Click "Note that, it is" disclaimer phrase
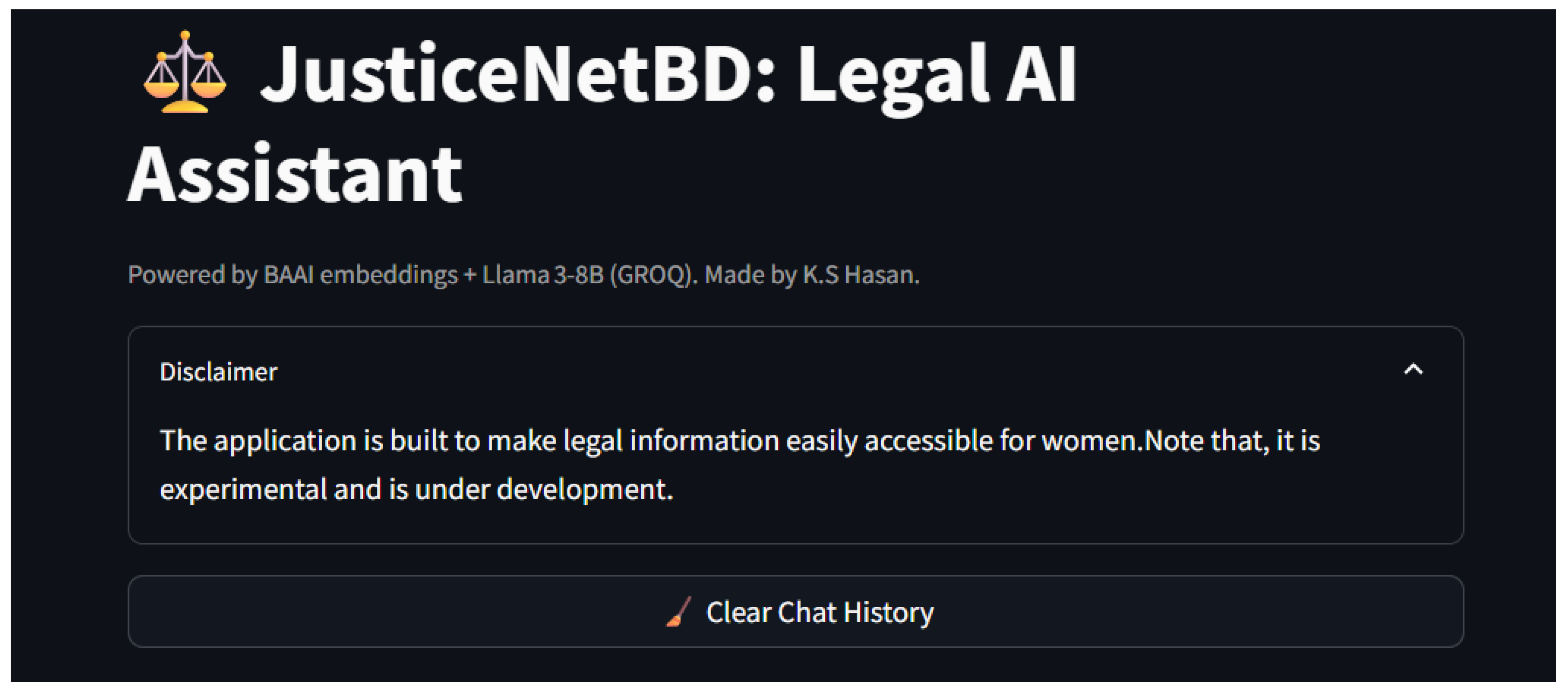This screenshot has height=693, width=1568. (x=1232, y=441)
